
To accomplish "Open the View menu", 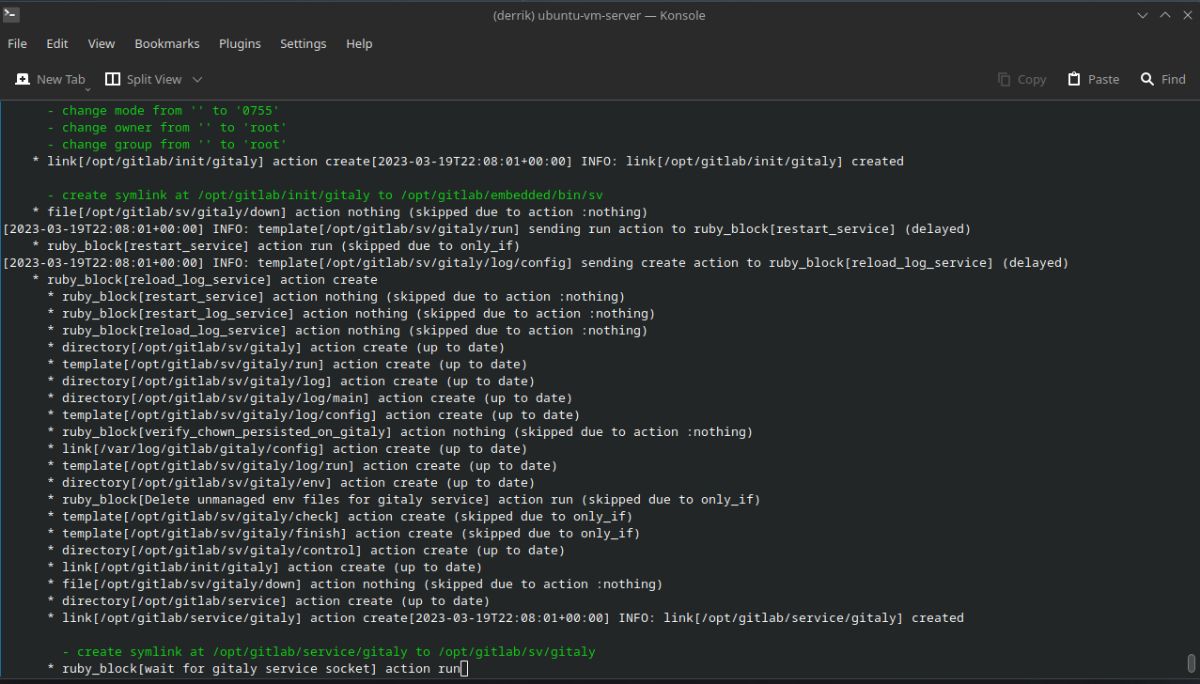I will point(101,44).
